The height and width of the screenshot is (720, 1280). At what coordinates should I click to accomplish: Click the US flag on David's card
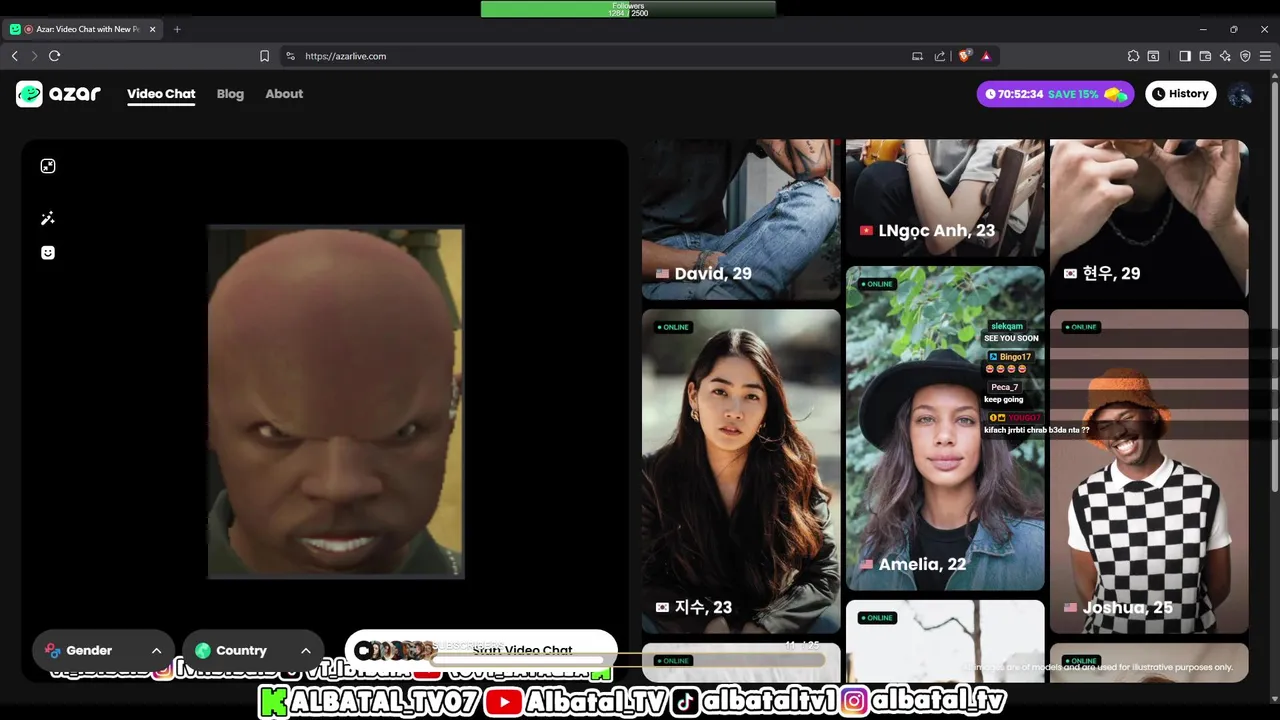tap(662, 274)
